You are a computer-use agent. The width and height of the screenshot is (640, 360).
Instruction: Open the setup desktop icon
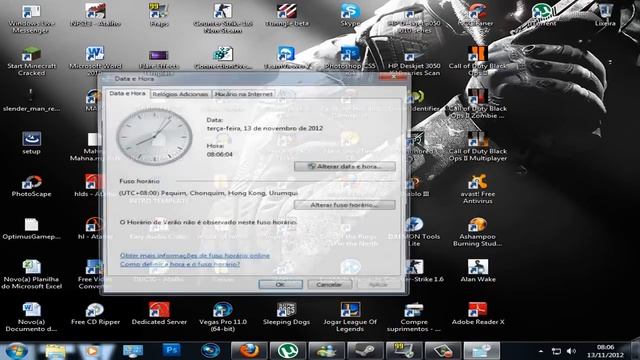tap(31, 143)
